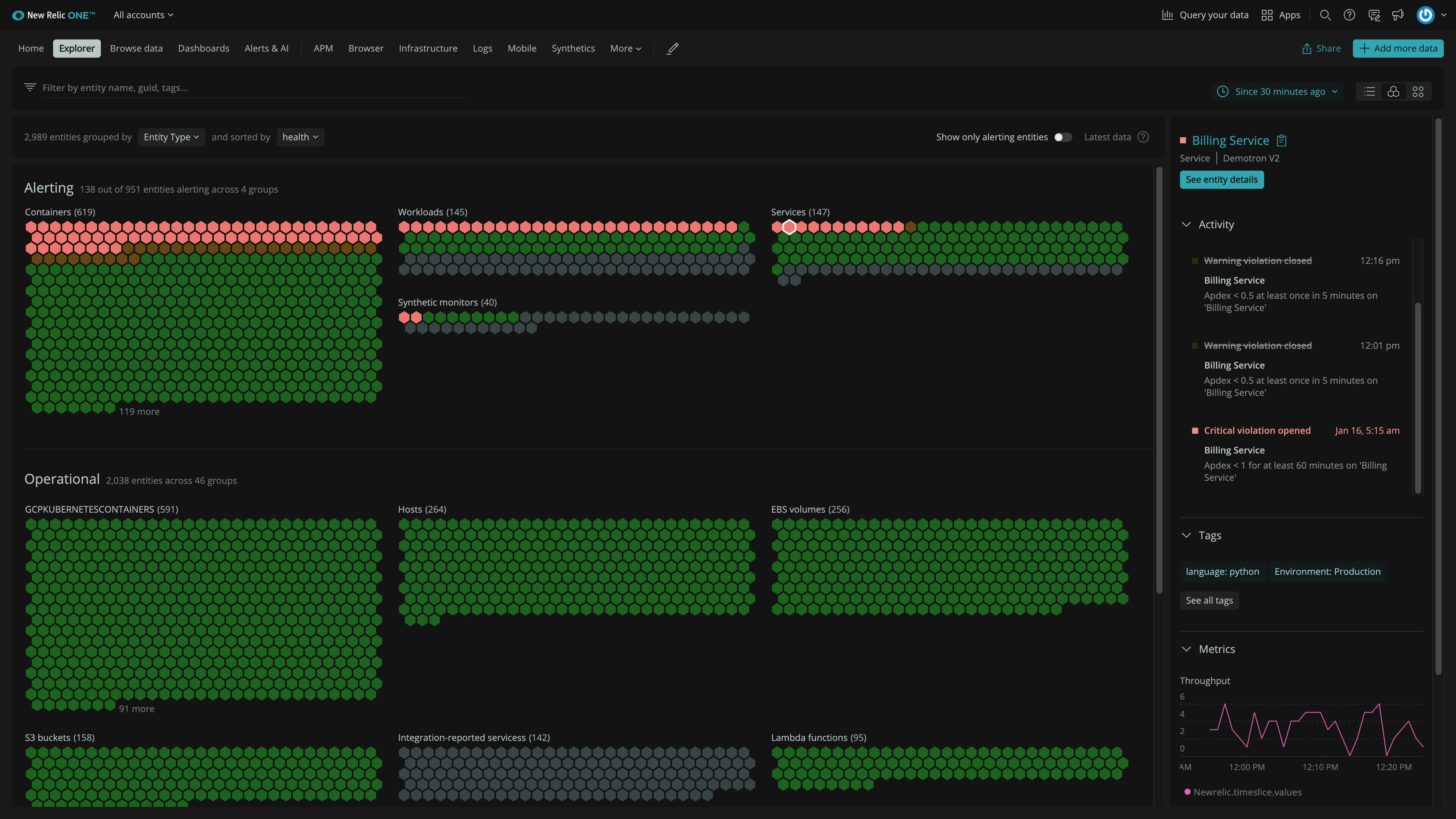Click the pencil edit navigation icon
The image size is (1456, 819).
pos(673,49)
